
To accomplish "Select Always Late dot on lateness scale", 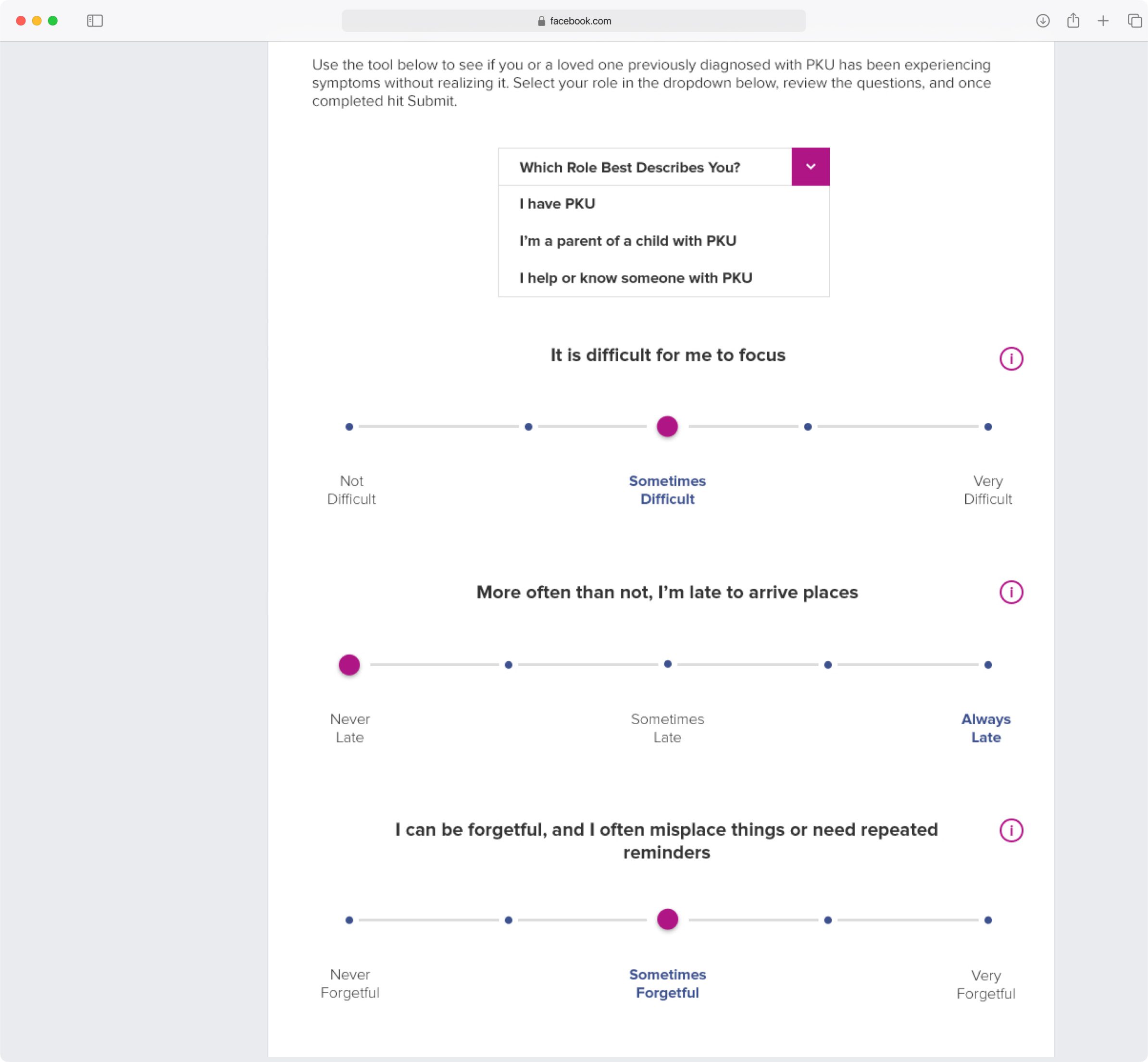I will point(987,665).
